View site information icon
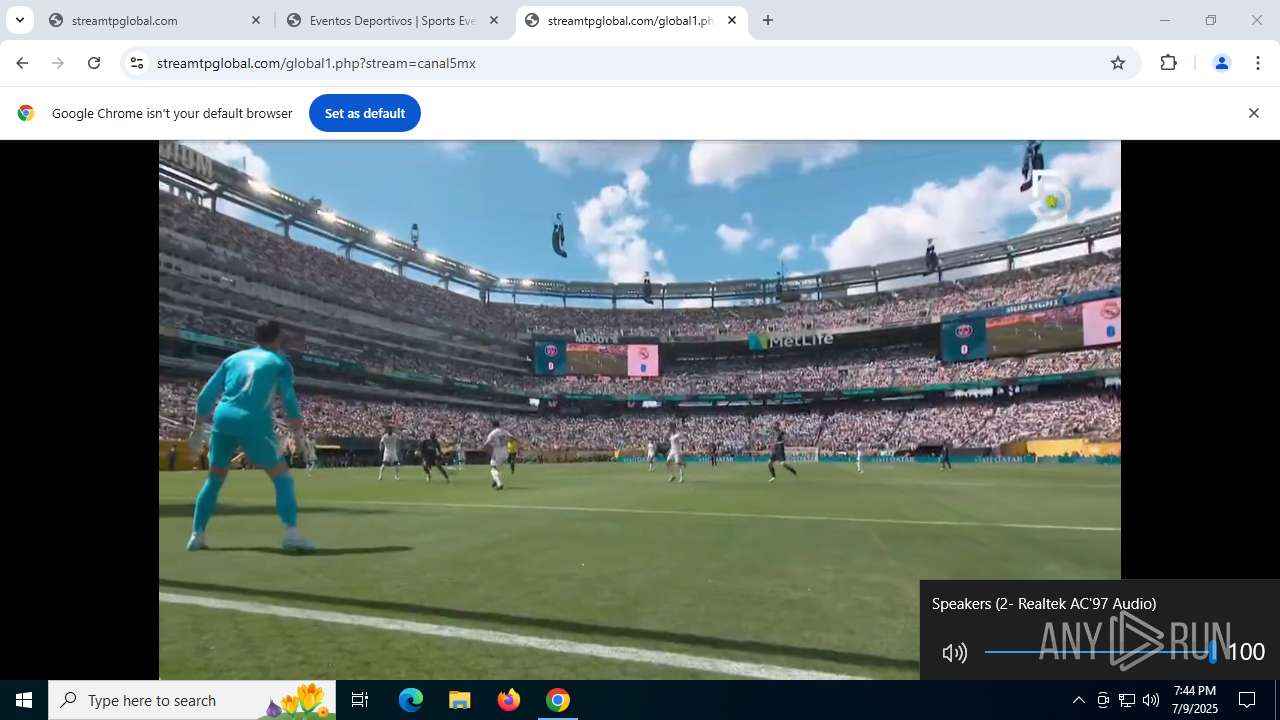Image resolution: width=1280 pixels, height=720 pixels. 137,63
